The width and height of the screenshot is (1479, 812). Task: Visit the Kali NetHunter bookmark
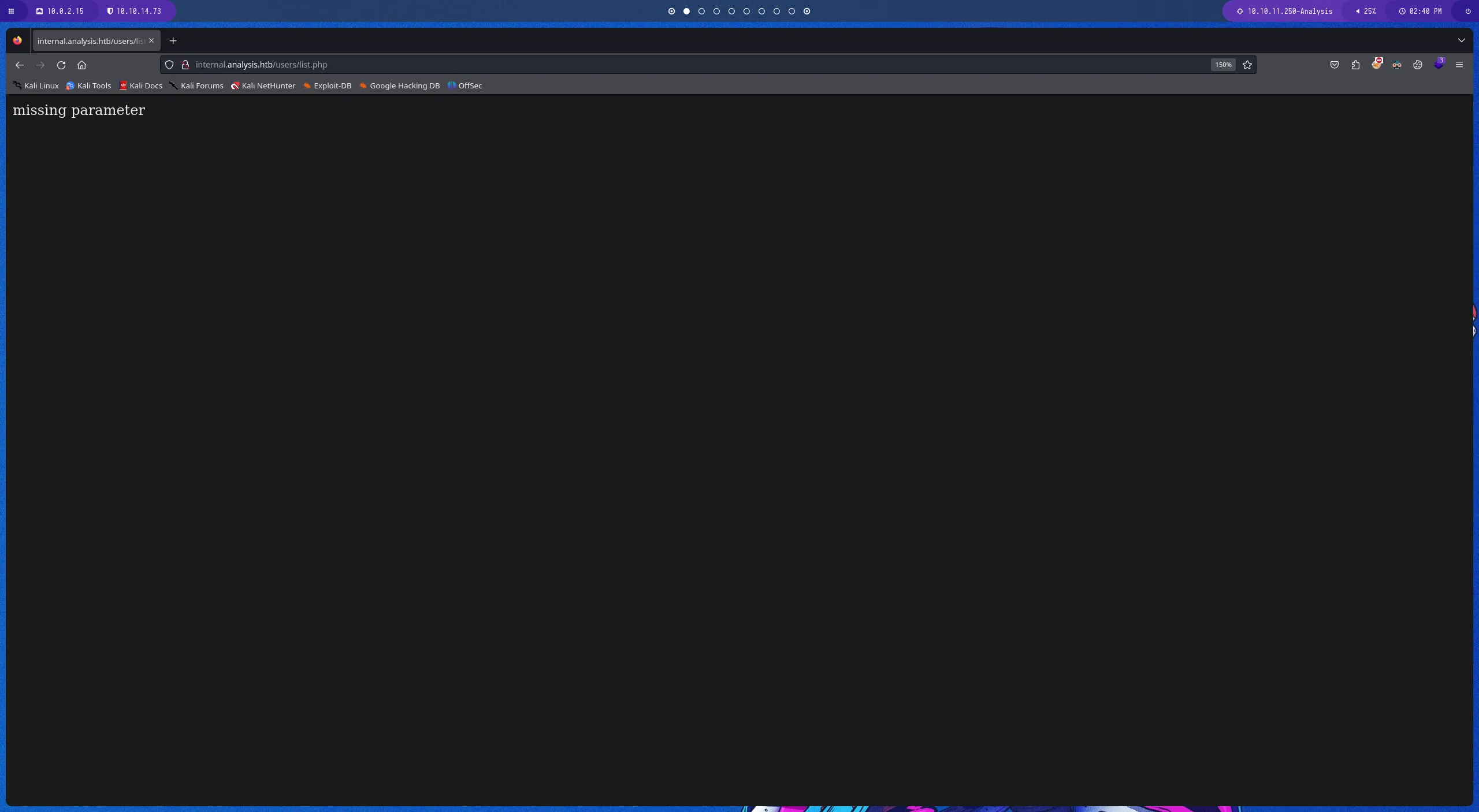[x=263, y=85]
